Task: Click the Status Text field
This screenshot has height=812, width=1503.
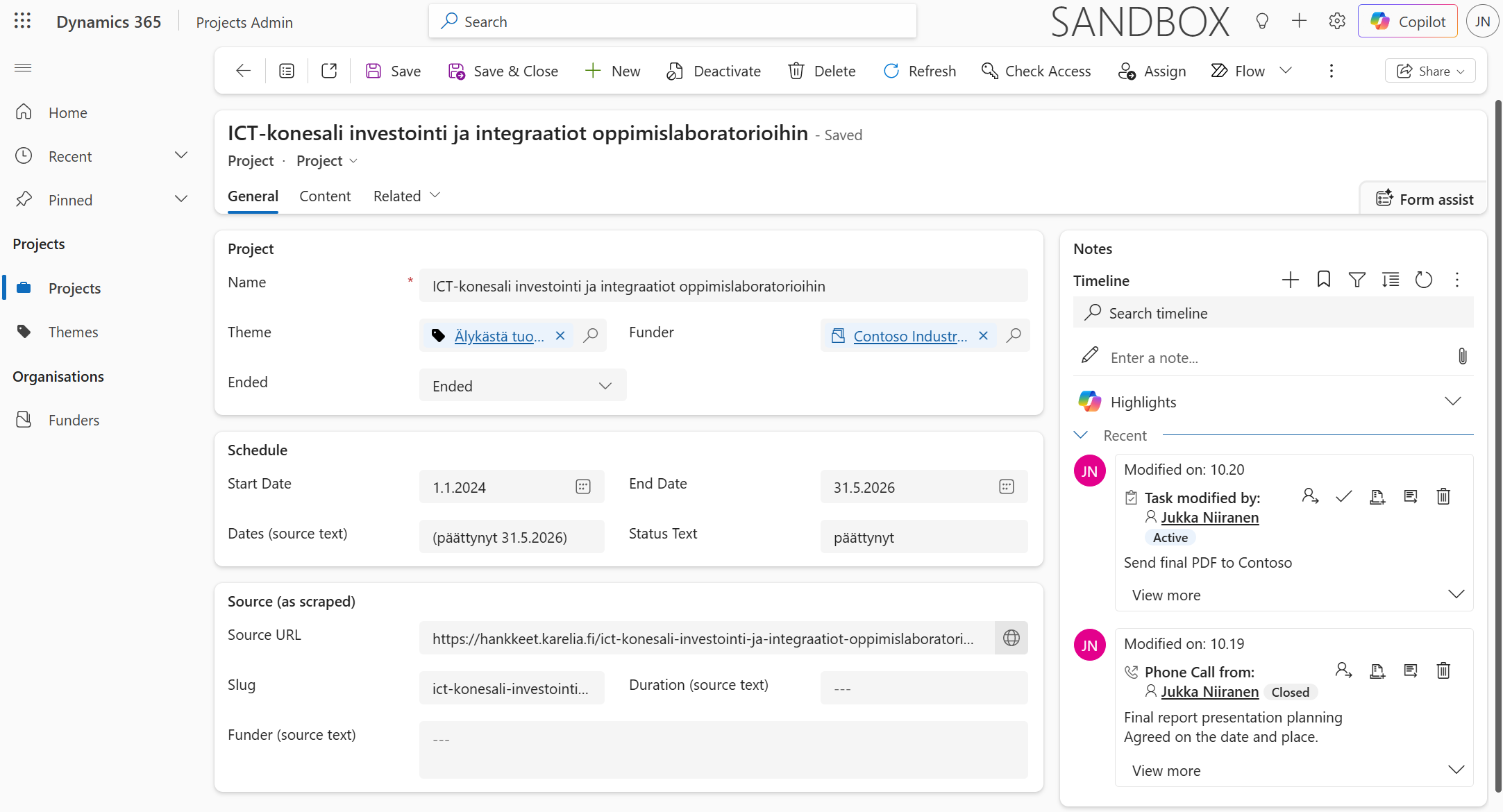Action: pos(924,537)
